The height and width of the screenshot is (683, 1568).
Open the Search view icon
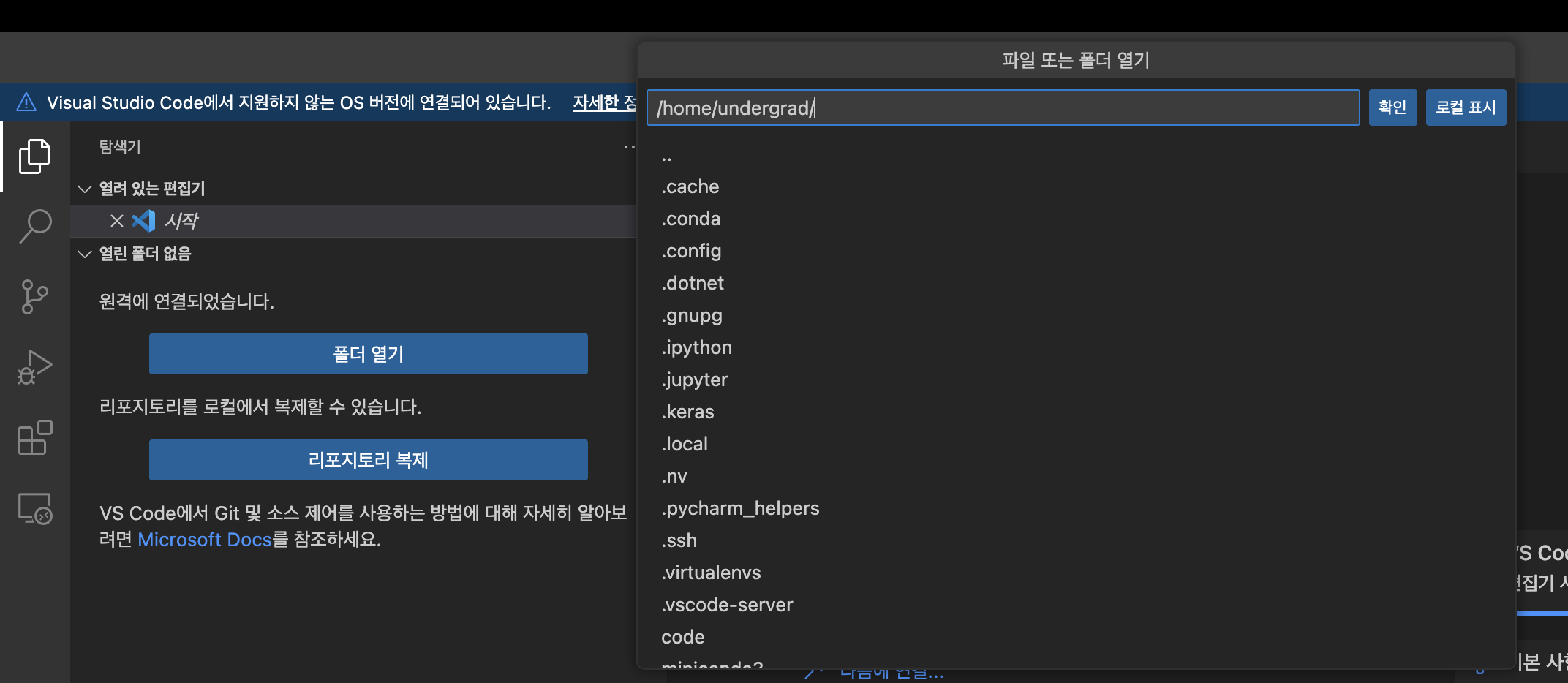(x=34, y=227)
